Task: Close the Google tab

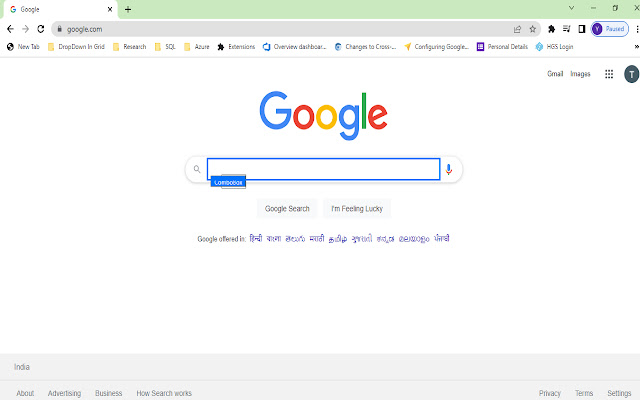Action: click(x=110, y=9)
